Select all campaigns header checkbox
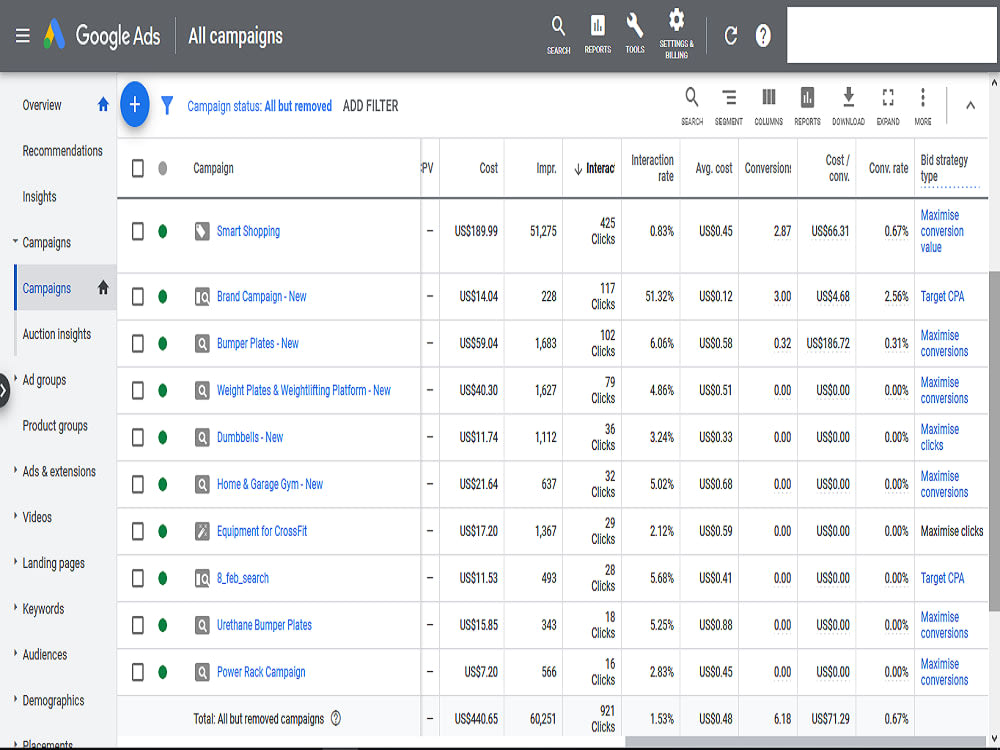This screenshot has height=750, width=1000. pos(138,168)
